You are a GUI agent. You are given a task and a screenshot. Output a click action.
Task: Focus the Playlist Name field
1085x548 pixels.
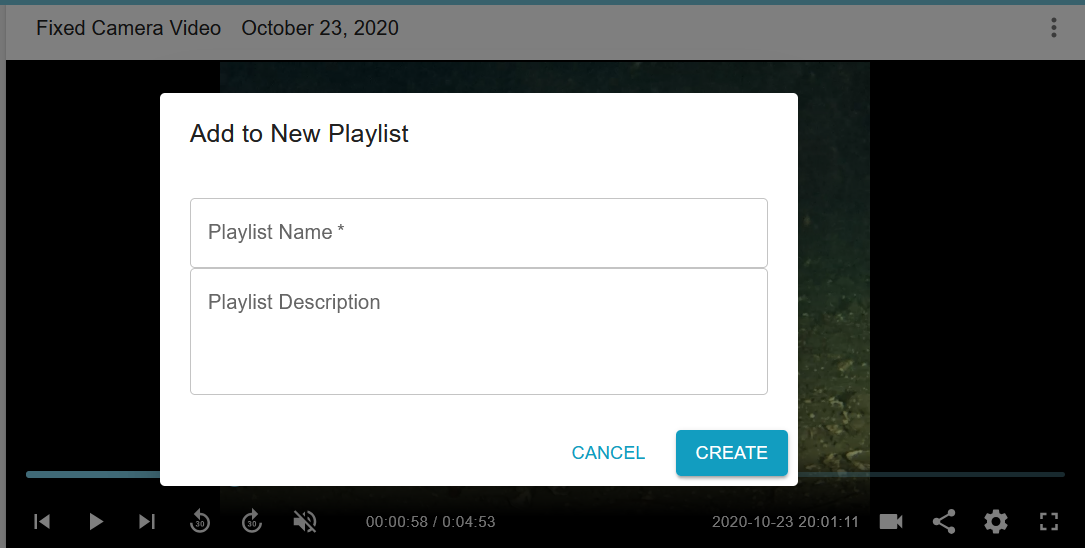coord(479,232)
